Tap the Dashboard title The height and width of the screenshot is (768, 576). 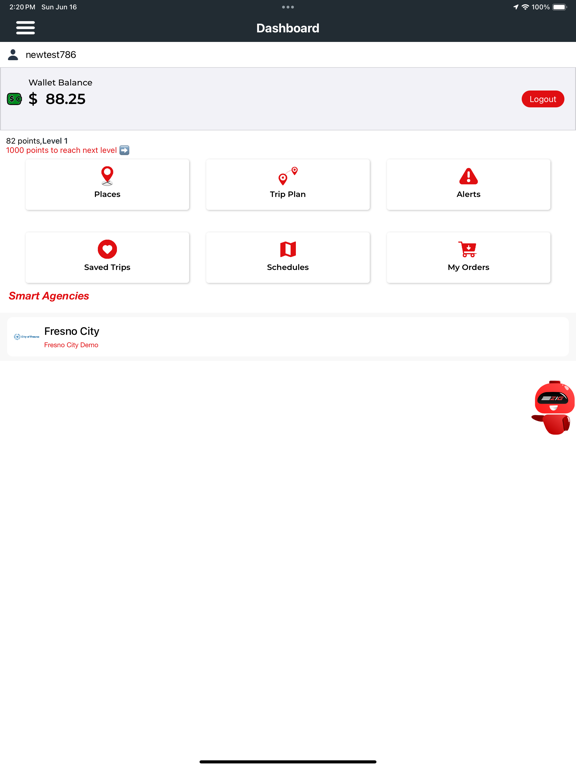click(x=288, y=28)
